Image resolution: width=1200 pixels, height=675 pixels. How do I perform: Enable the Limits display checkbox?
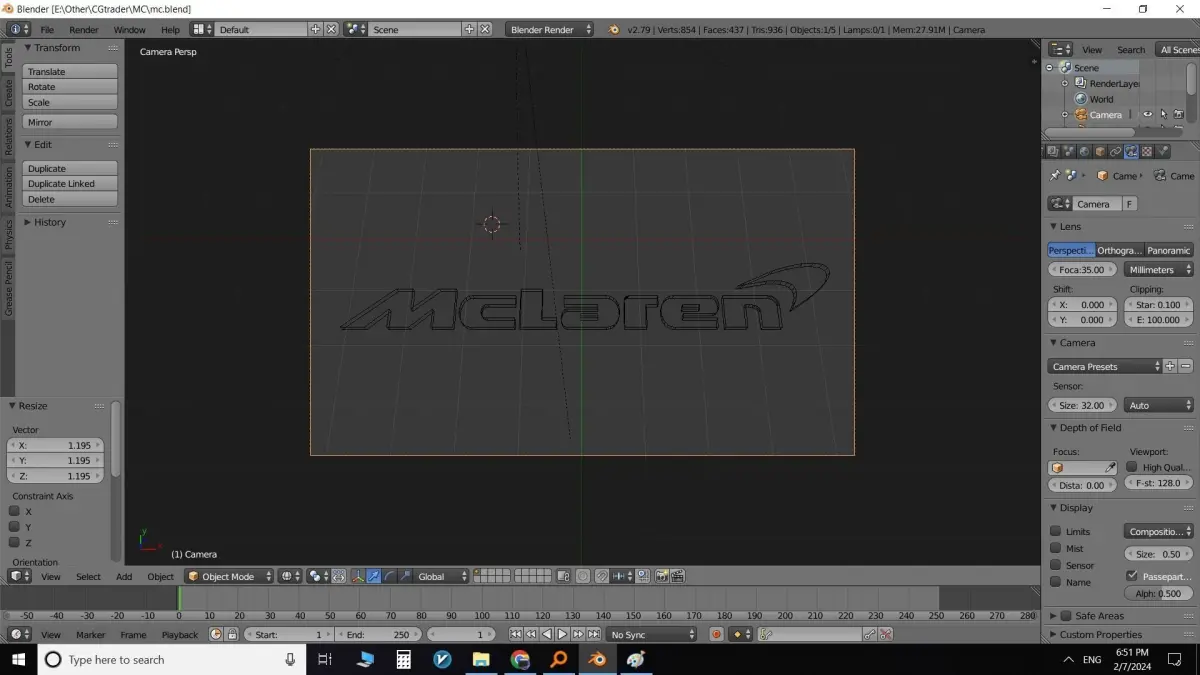(1055, 531)
